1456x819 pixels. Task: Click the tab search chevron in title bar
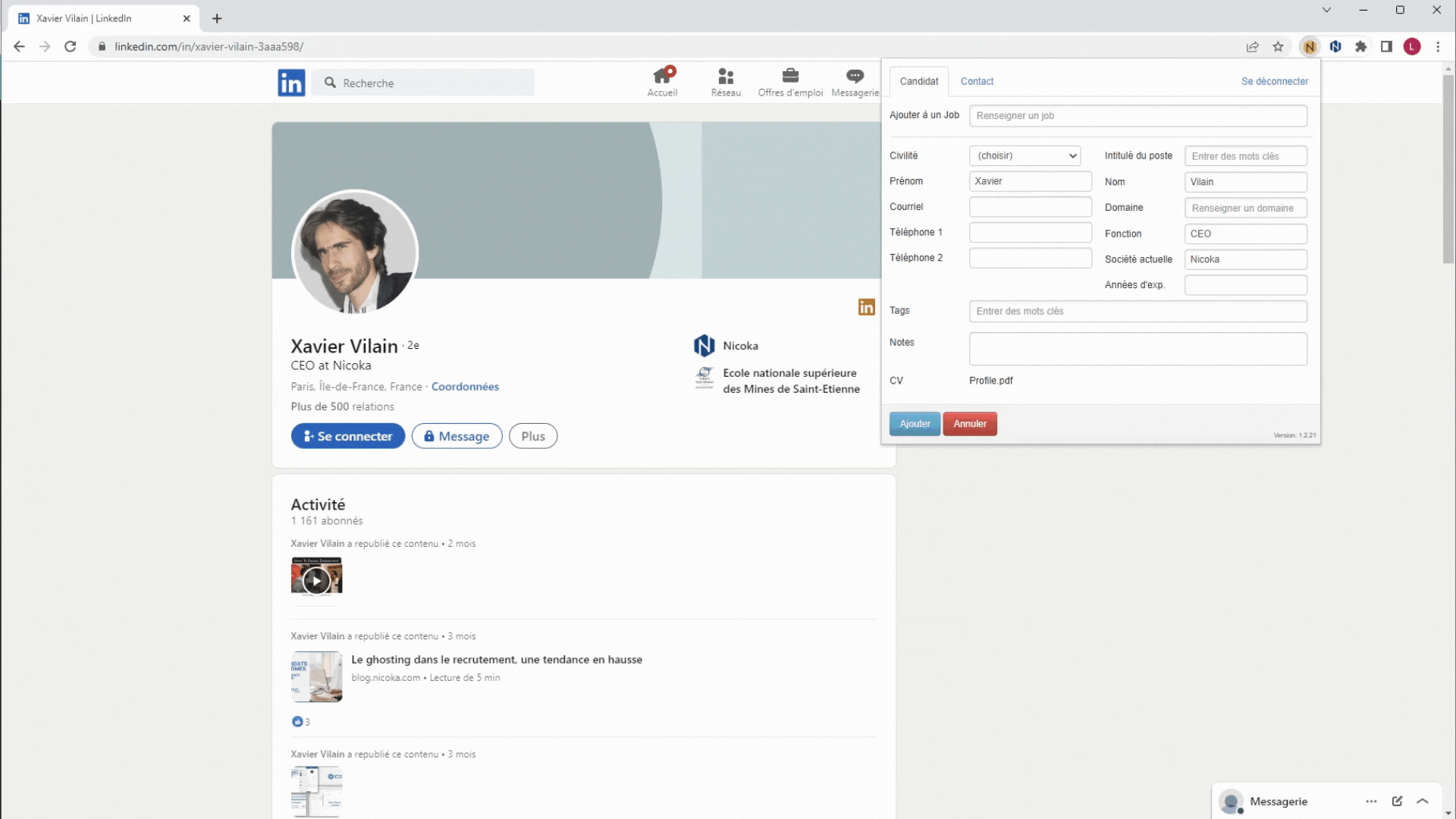(1326, 10)
